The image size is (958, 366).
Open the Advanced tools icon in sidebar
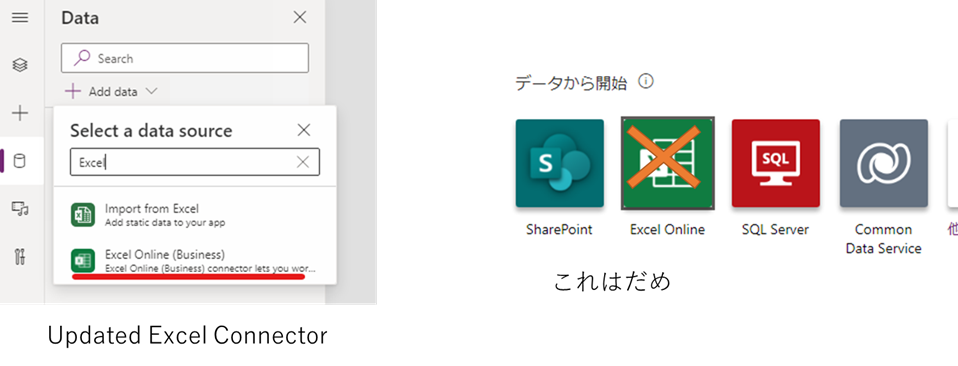click(20, 257)
